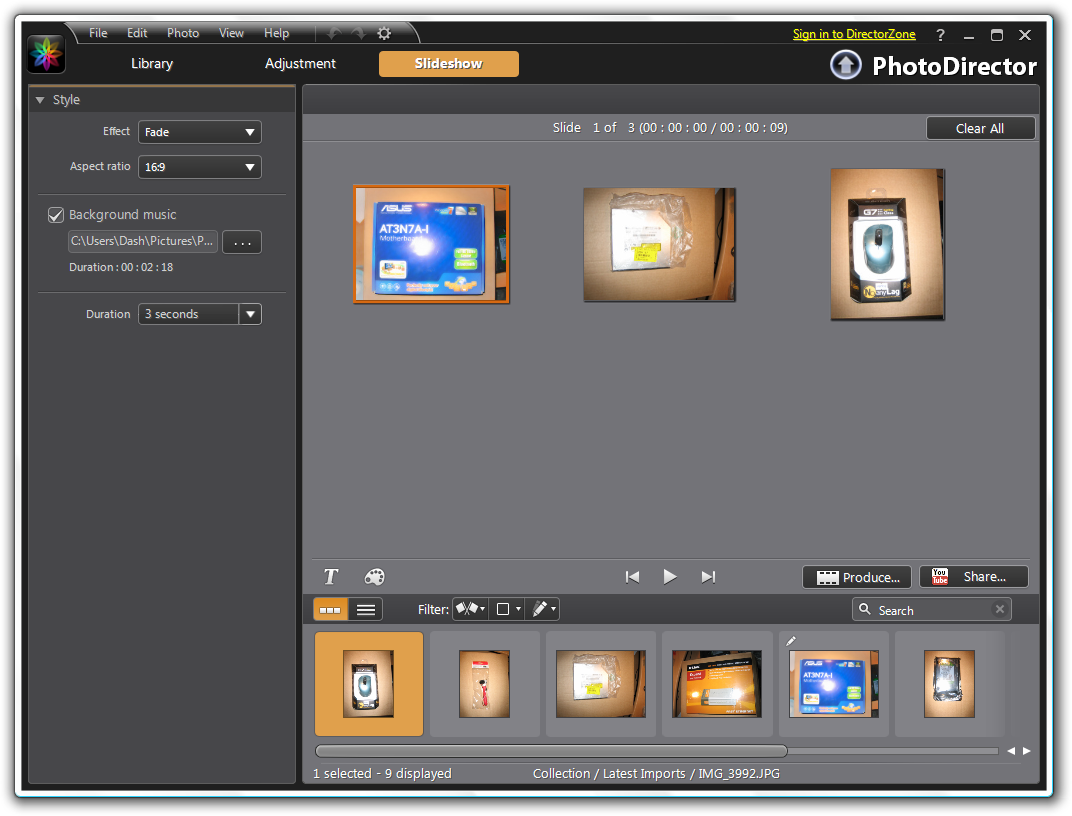
Task: Play the slideshow preview
Action: (x=670, y=577)
